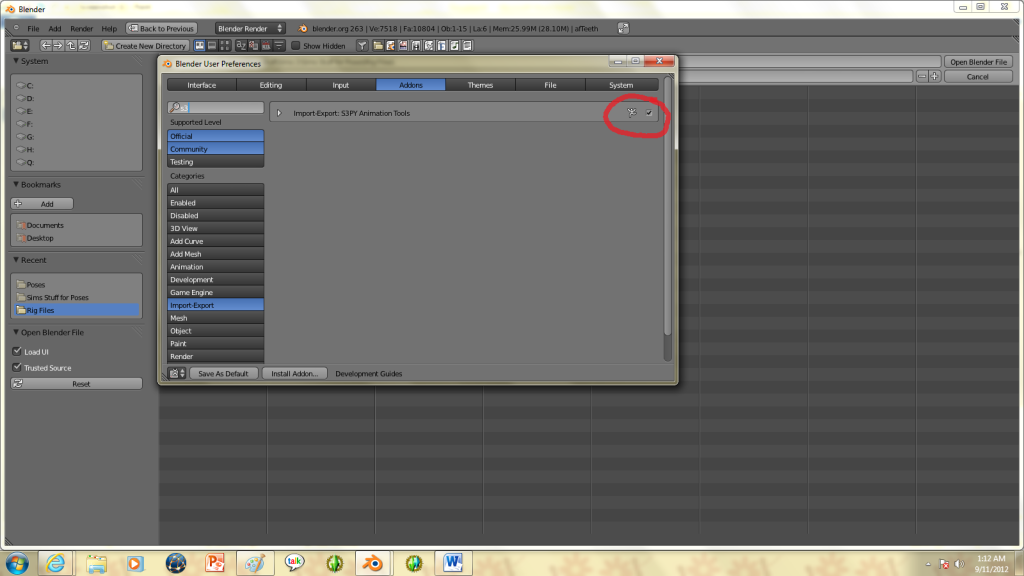
Task: Switch to Interface preferences tab
Action: tap(202, 85)
